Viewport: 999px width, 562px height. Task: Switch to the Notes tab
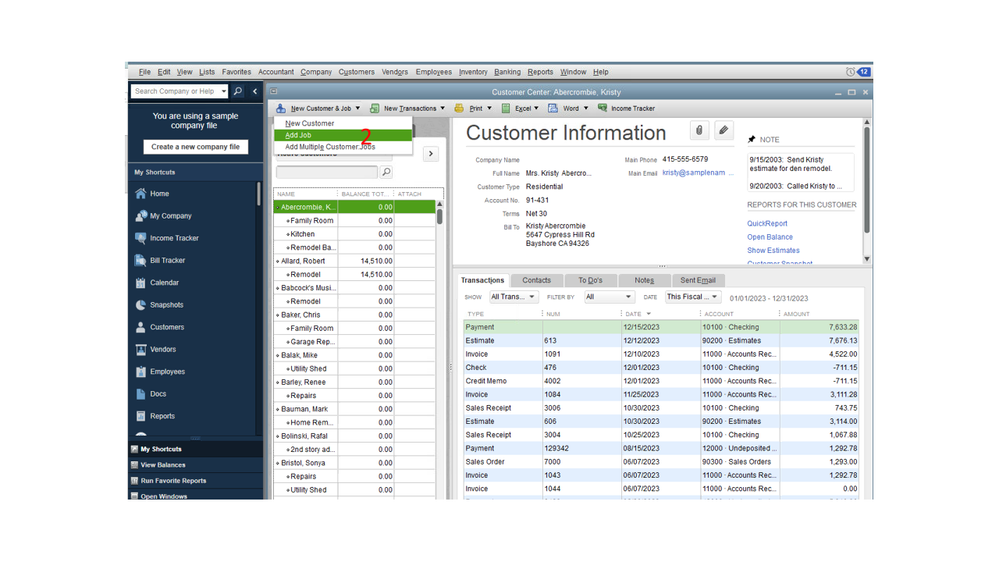(644, 280)
